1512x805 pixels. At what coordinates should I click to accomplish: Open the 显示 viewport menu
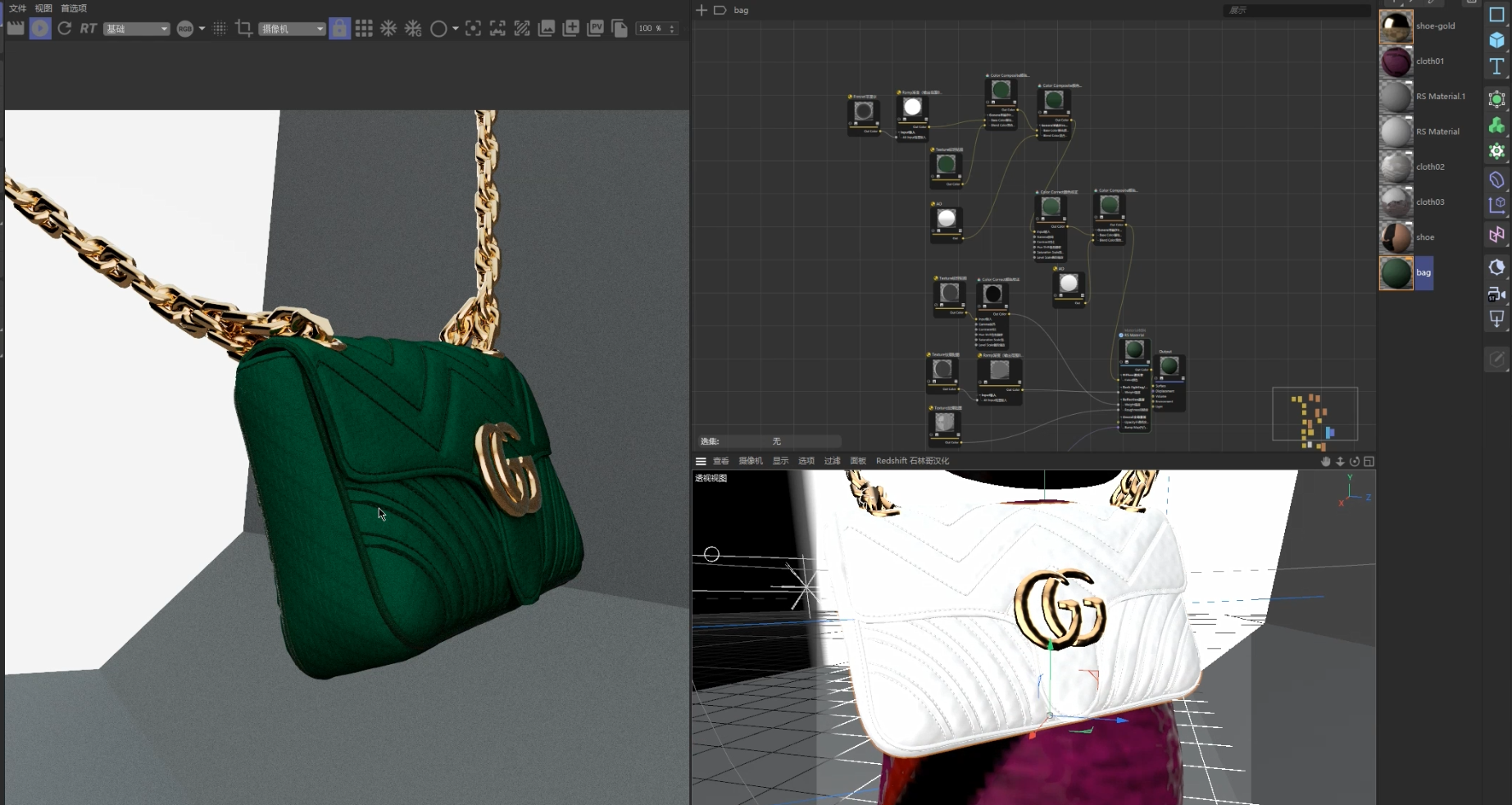pyautogui.click(x=781, y=462)
